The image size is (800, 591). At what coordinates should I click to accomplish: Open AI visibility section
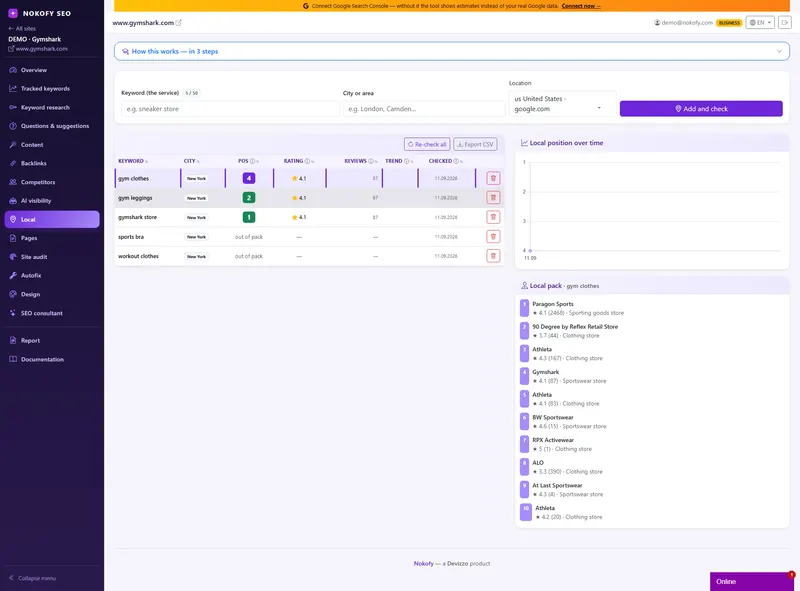(52, 201)
